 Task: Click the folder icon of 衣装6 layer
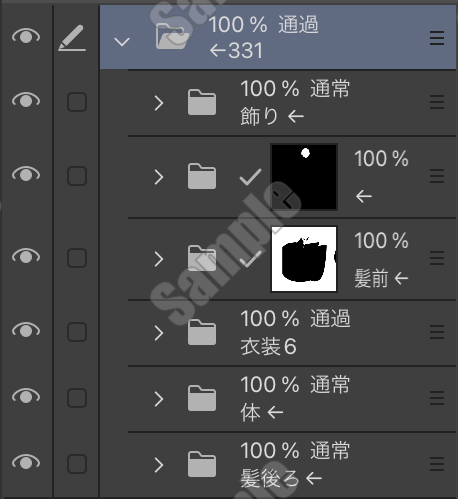pos(202,332)
